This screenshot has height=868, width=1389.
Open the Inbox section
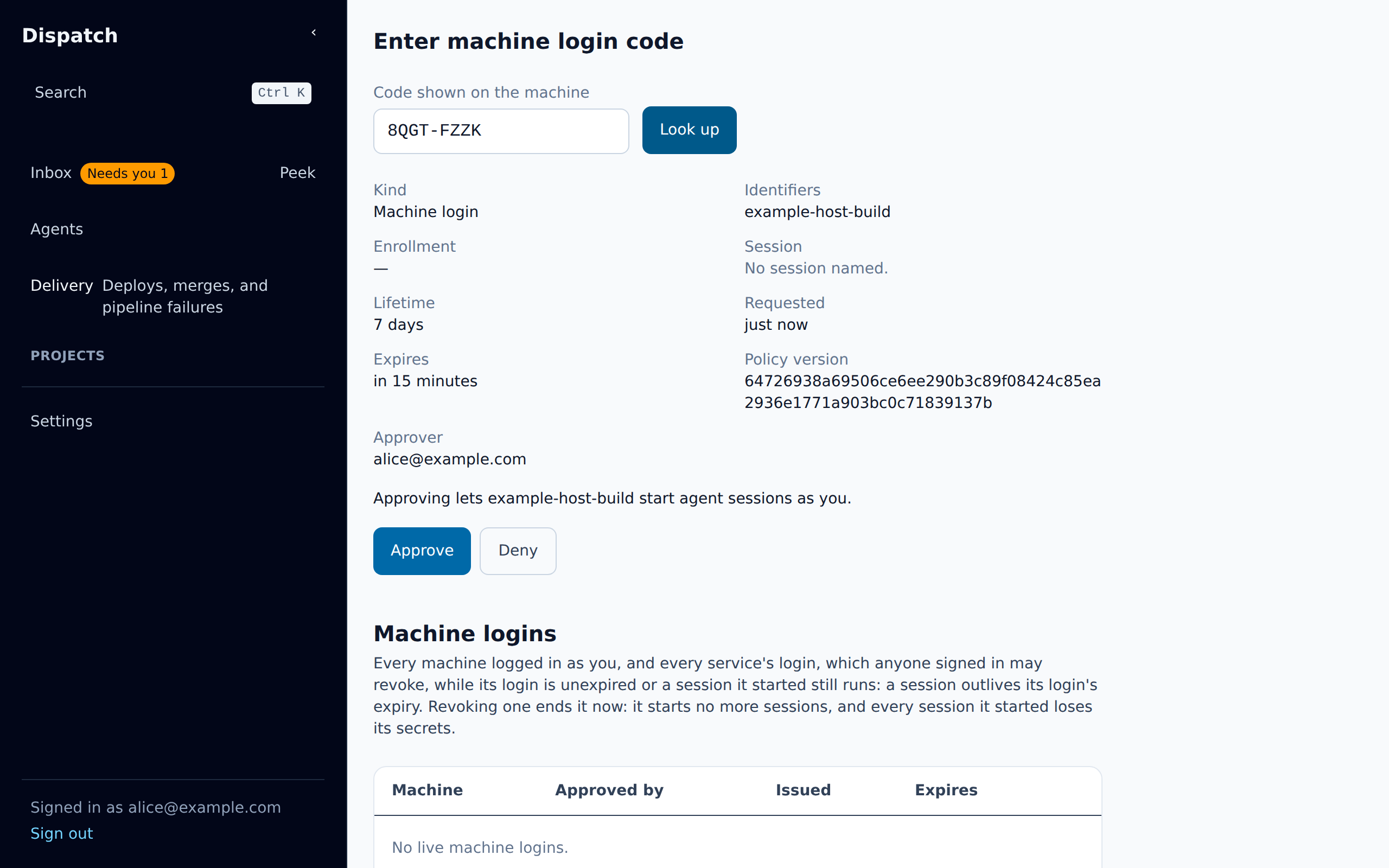51,173
